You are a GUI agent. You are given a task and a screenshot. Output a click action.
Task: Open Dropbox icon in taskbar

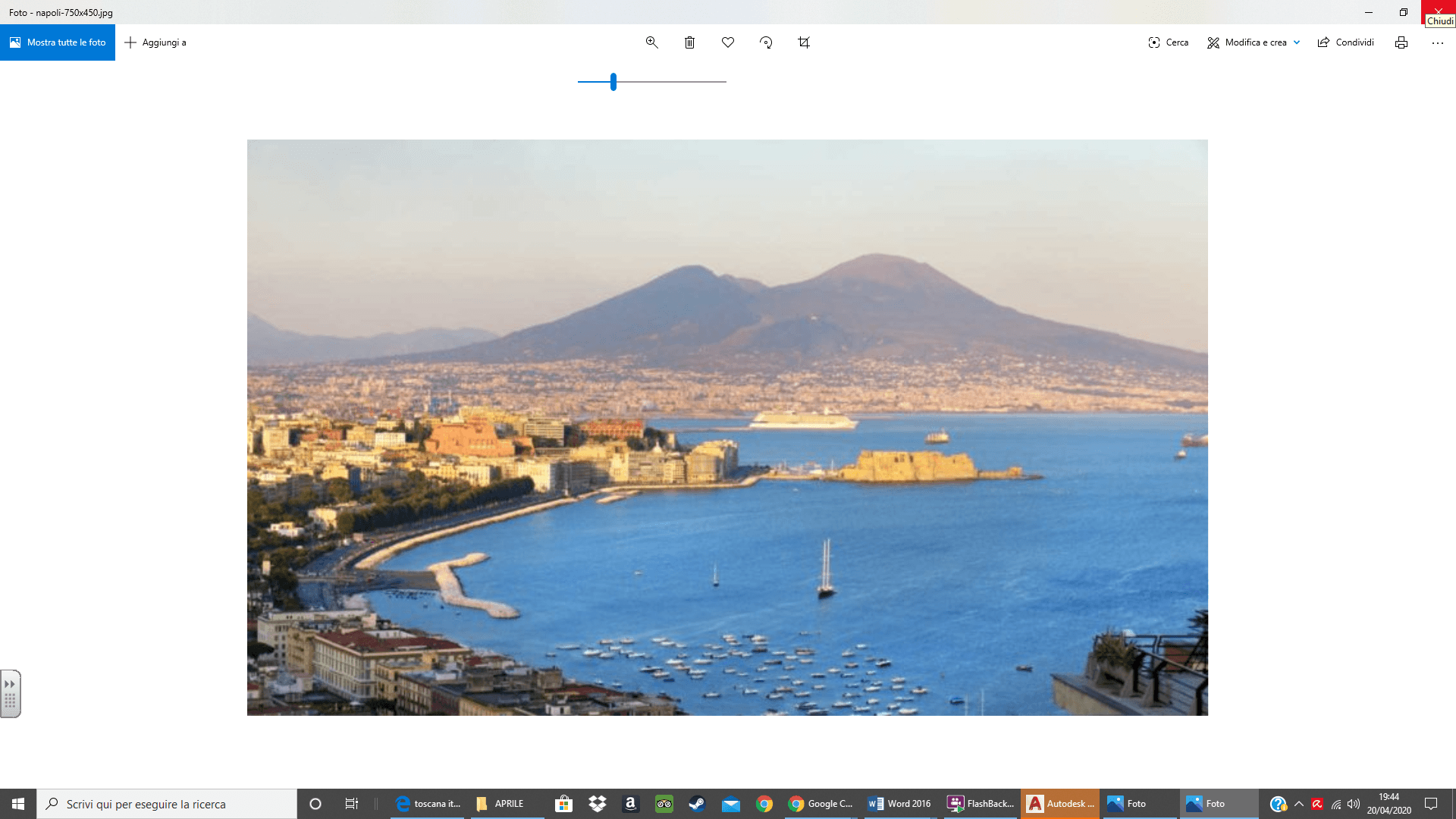point(598,804)
